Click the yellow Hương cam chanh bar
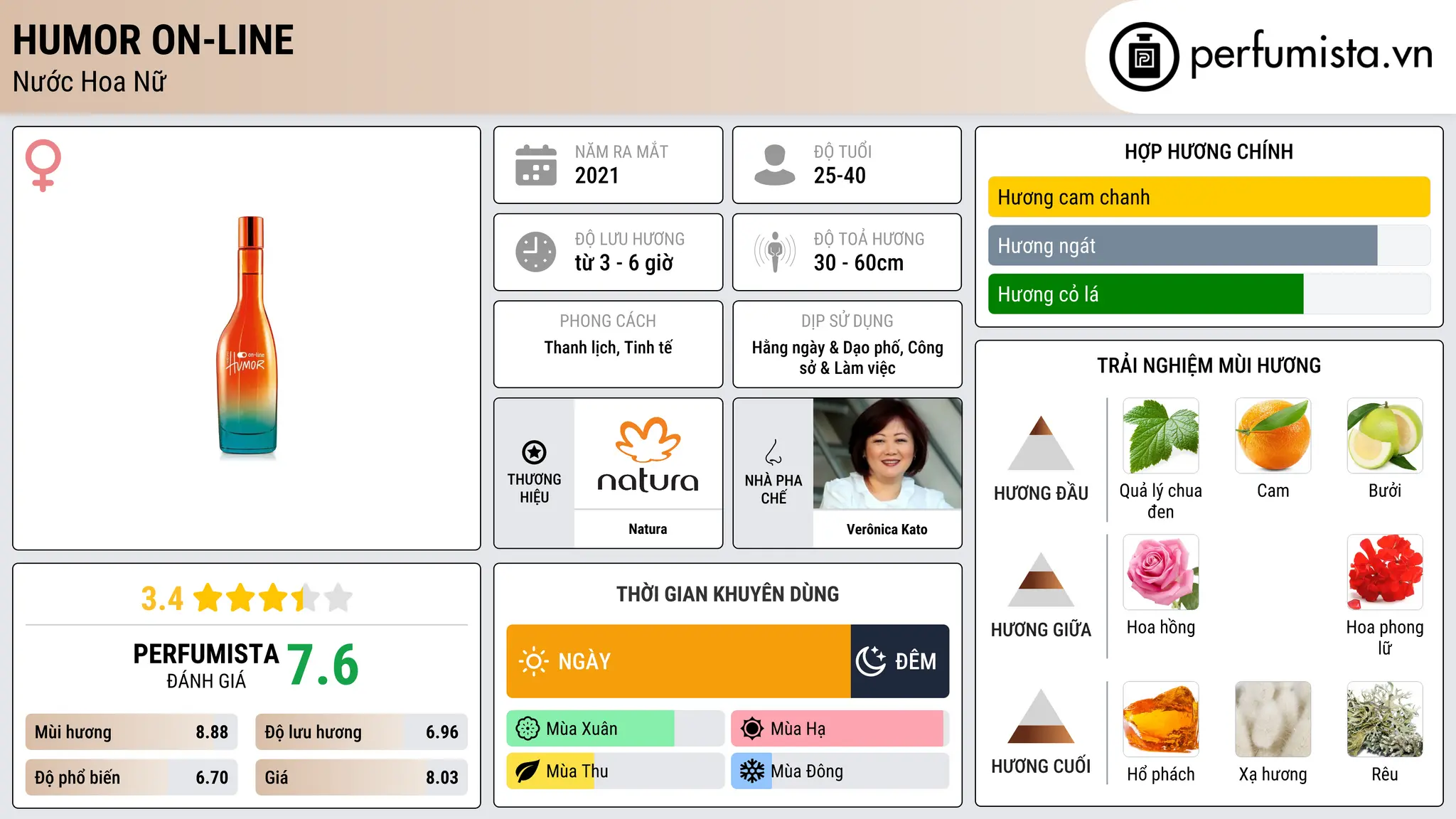 [x=1209, y=197]
